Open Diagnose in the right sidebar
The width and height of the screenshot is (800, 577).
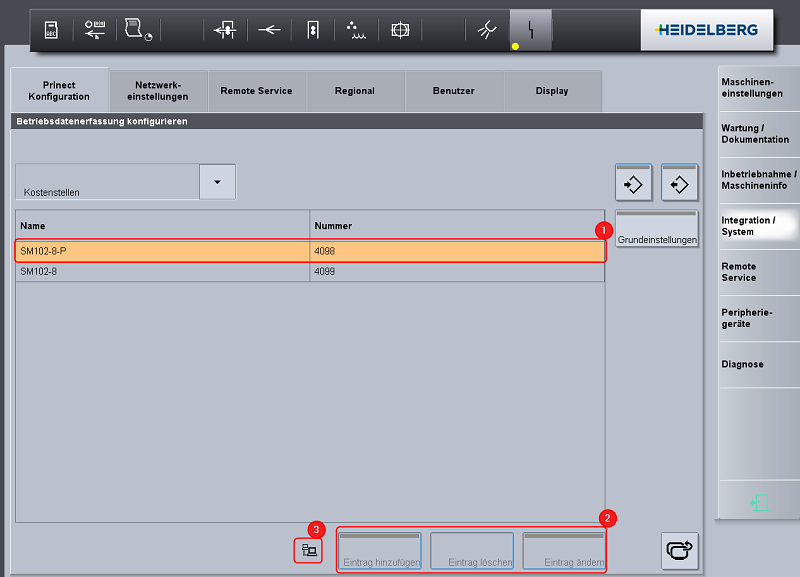click(758, 364)
